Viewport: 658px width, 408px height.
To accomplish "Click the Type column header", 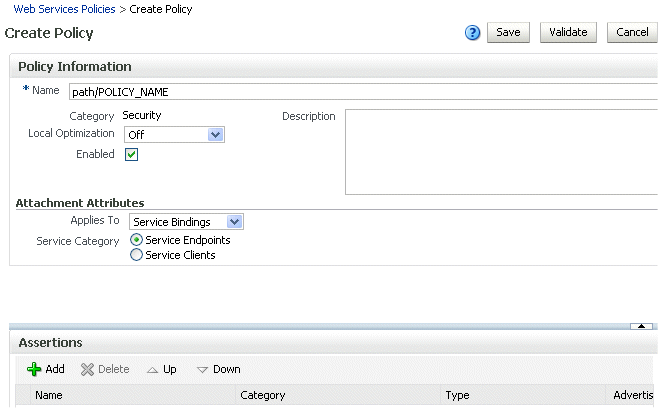I will (x=524, y=395).
